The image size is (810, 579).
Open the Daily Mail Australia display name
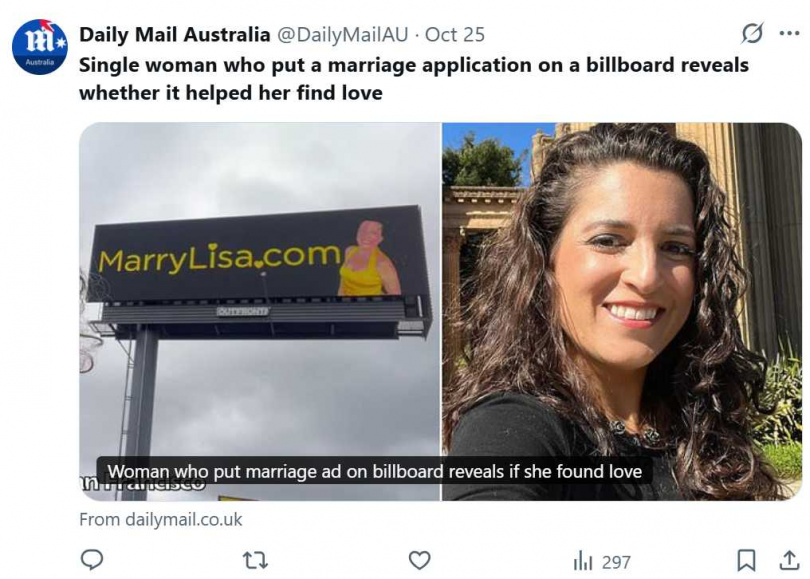(175, 35)
